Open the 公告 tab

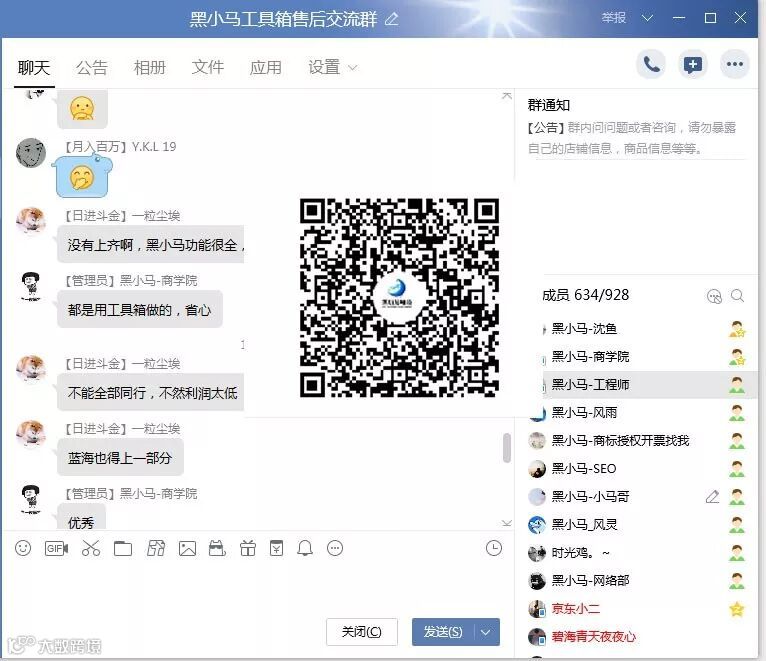tap(91, 67)
